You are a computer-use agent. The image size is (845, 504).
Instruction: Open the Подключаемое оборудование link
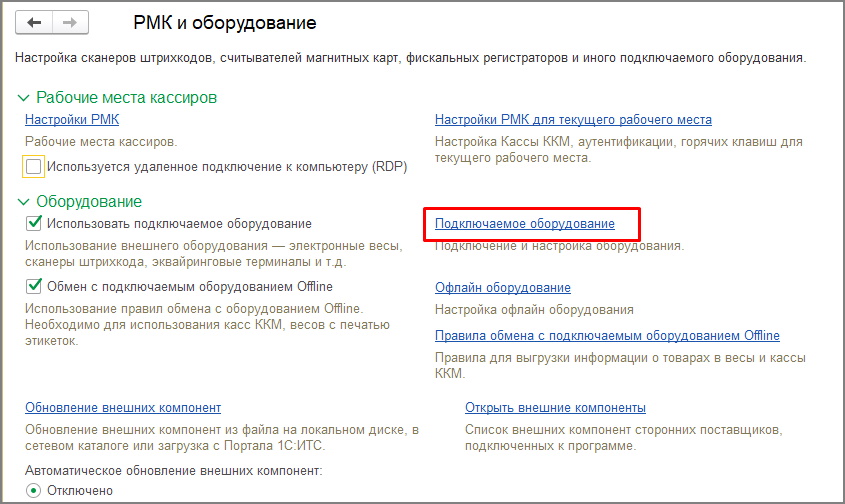tap(525, 223)
